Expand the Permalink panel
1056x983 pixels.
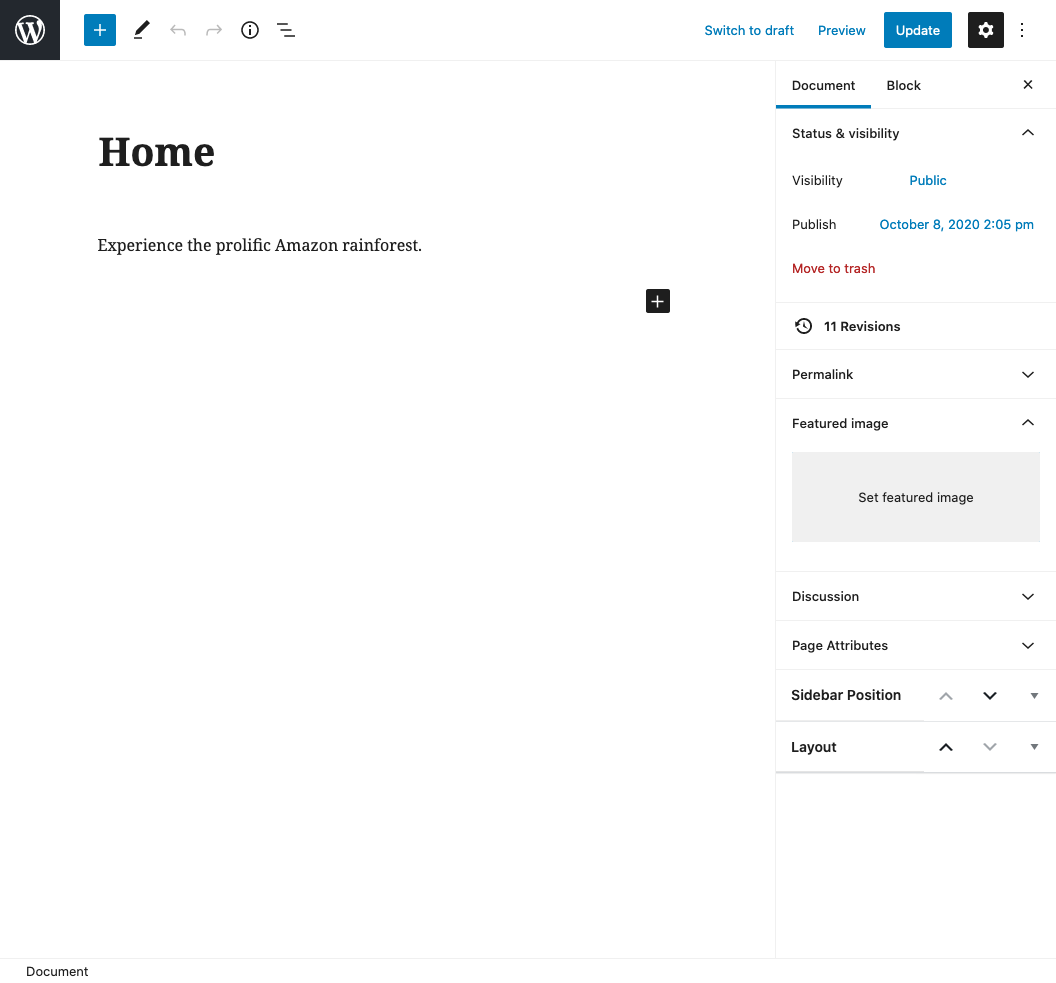[1027, 374]
